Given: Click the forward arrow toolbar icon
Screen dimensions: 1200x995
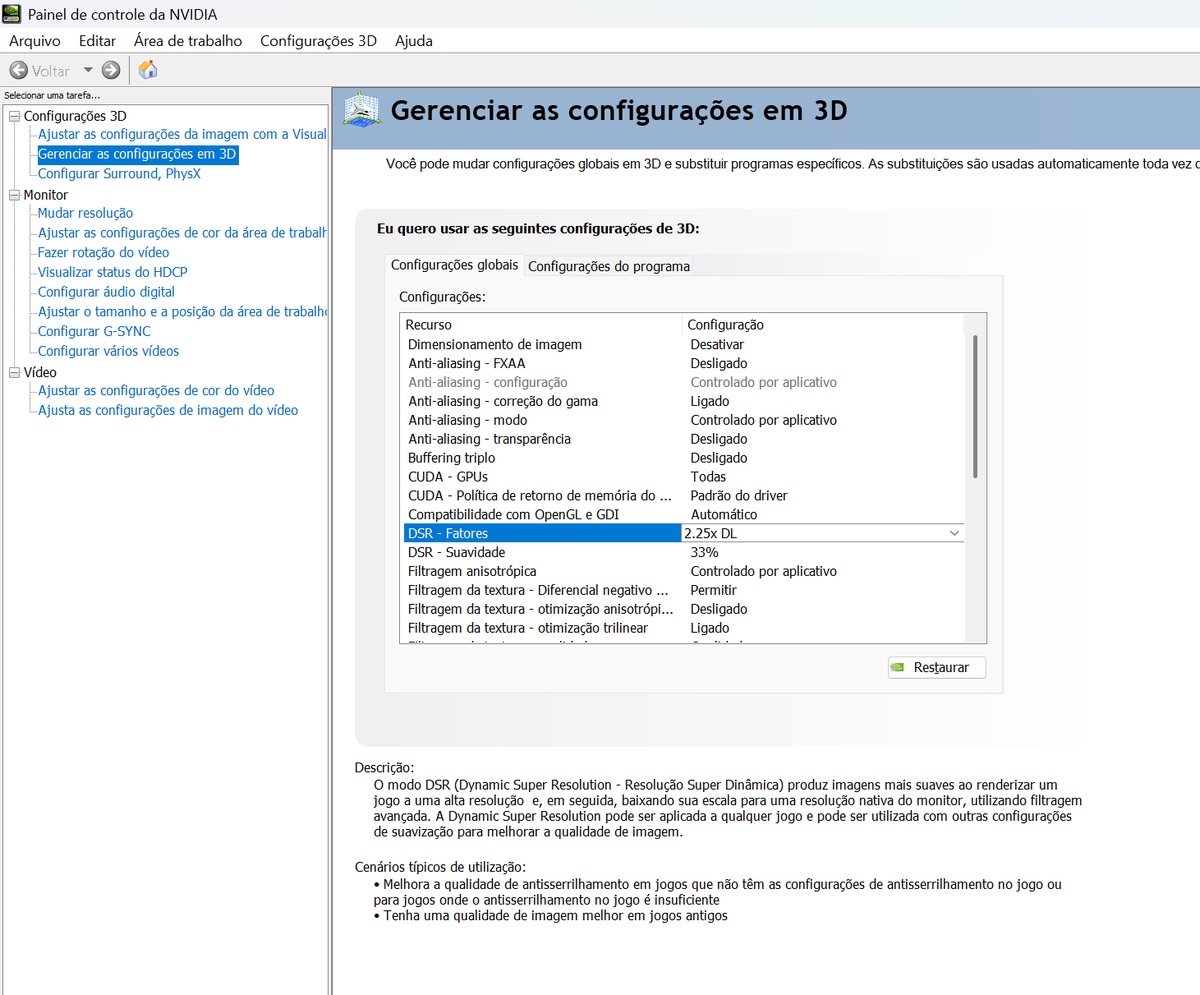Looking at the screenshot, I should tap(111, 70).
